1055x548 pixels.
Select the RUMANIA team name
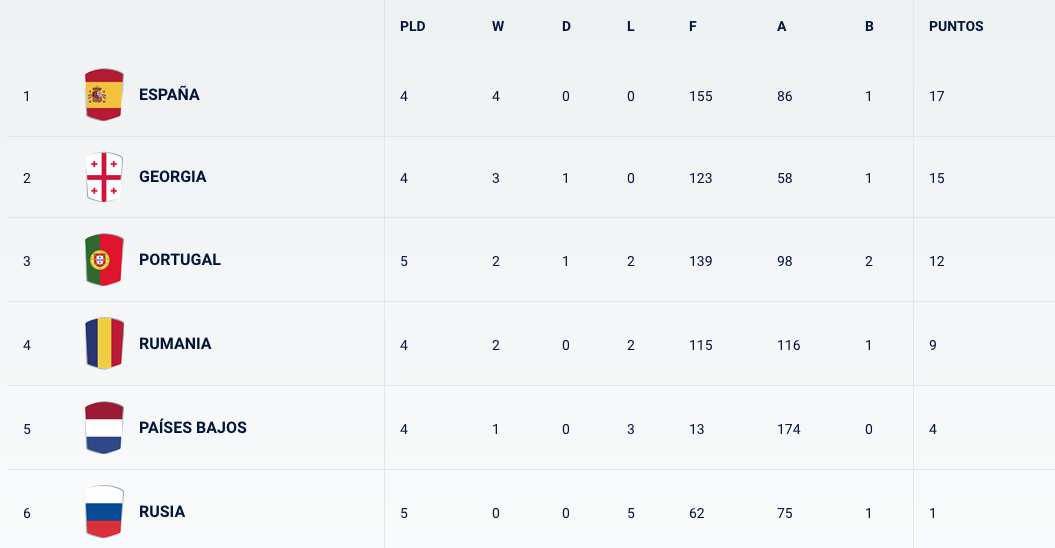(175, 344)
